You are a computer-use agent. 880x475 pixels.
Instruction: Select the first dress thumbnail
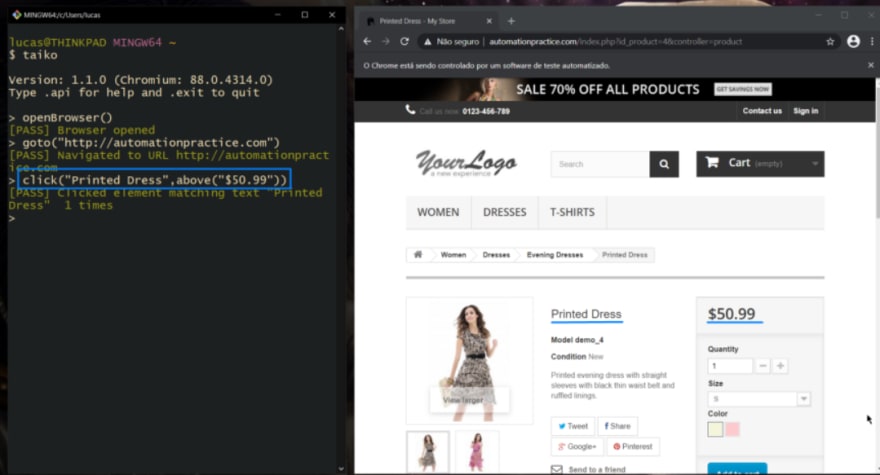pyautogui.click(x=428, y=452)
